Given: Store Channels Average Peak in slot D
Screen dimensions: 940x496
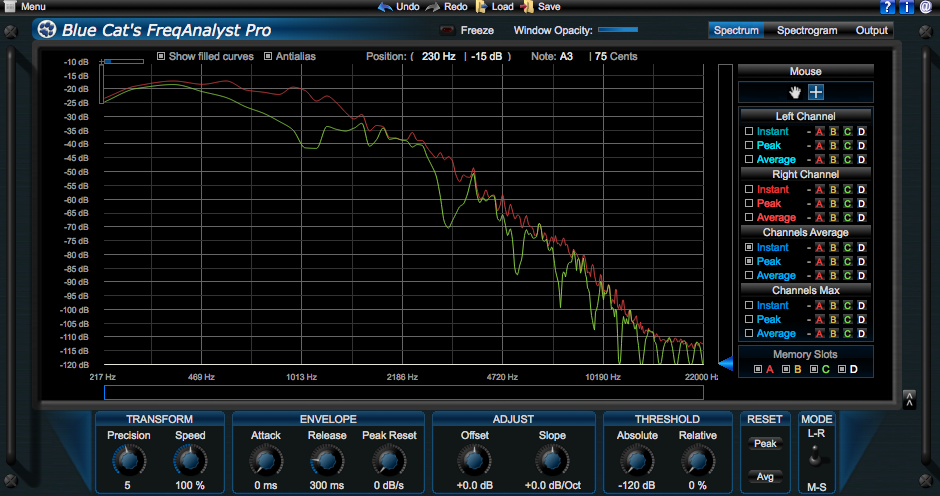Looking at the screenshot, I should pyautogui.click(x=861, y=261).
